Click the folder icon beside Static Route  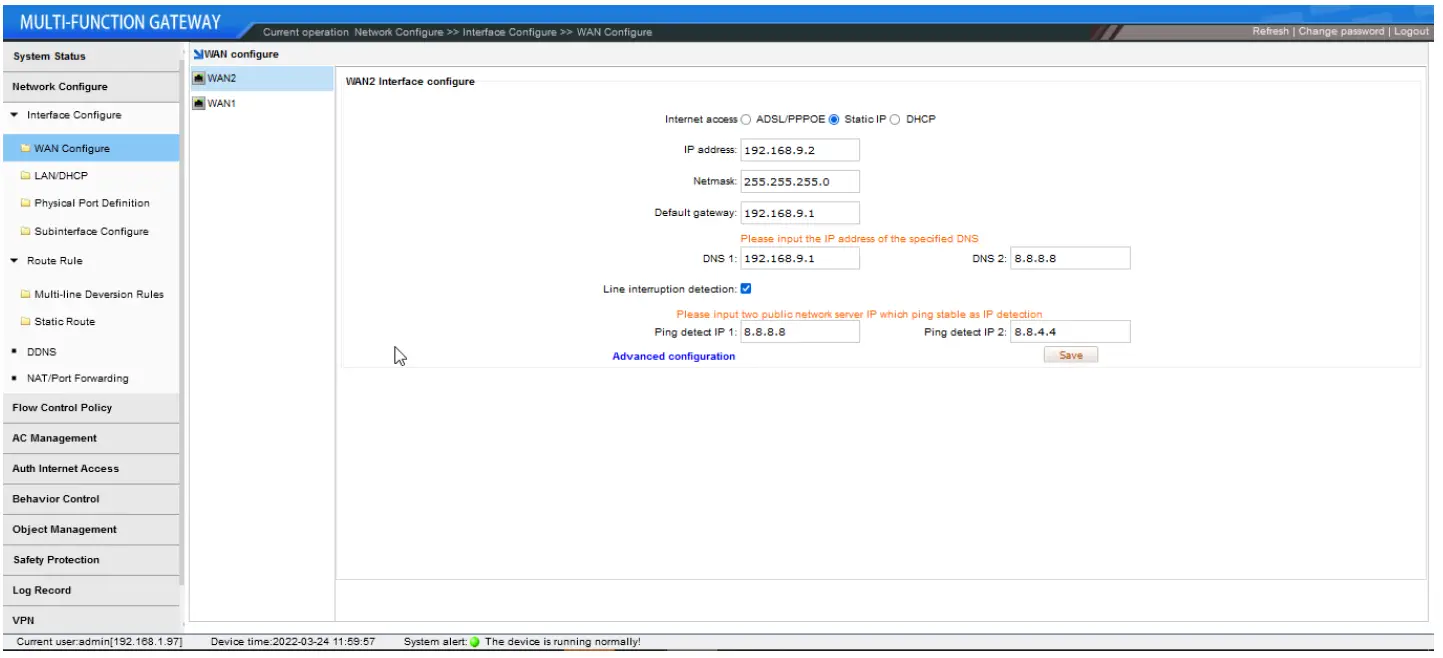[x=26, y=322]
